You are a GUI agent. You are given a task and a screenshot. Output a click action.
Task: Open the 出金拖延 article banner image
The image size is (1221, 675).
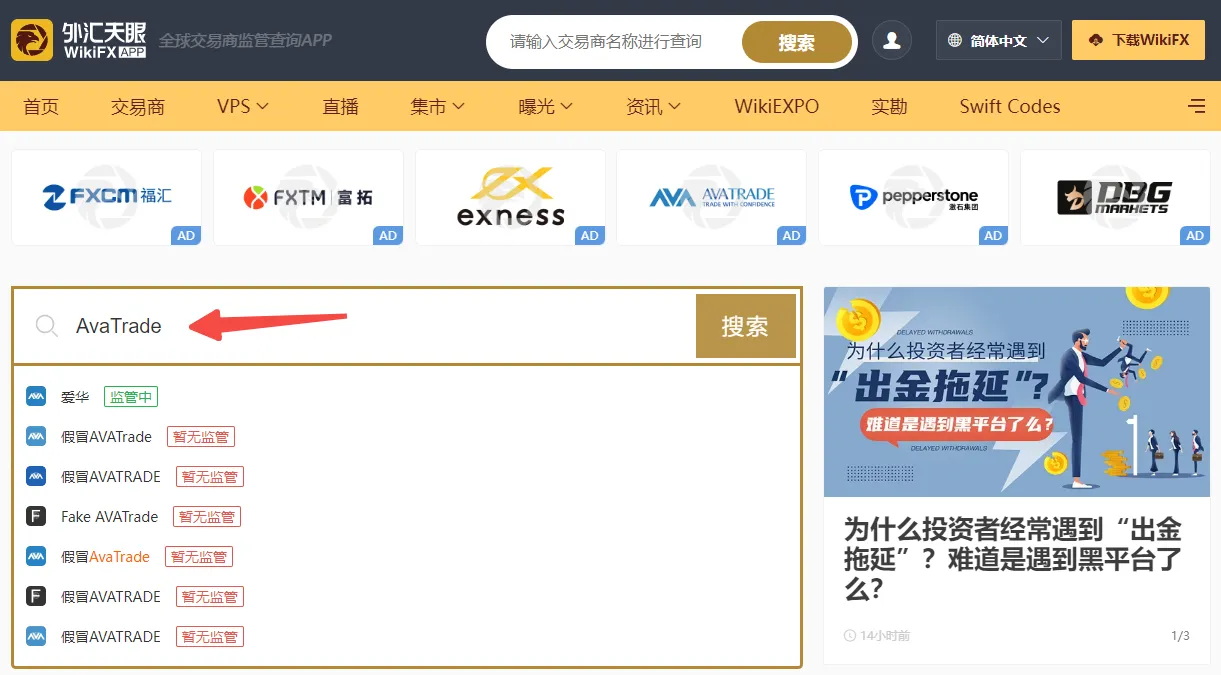tap(1017, 392)
